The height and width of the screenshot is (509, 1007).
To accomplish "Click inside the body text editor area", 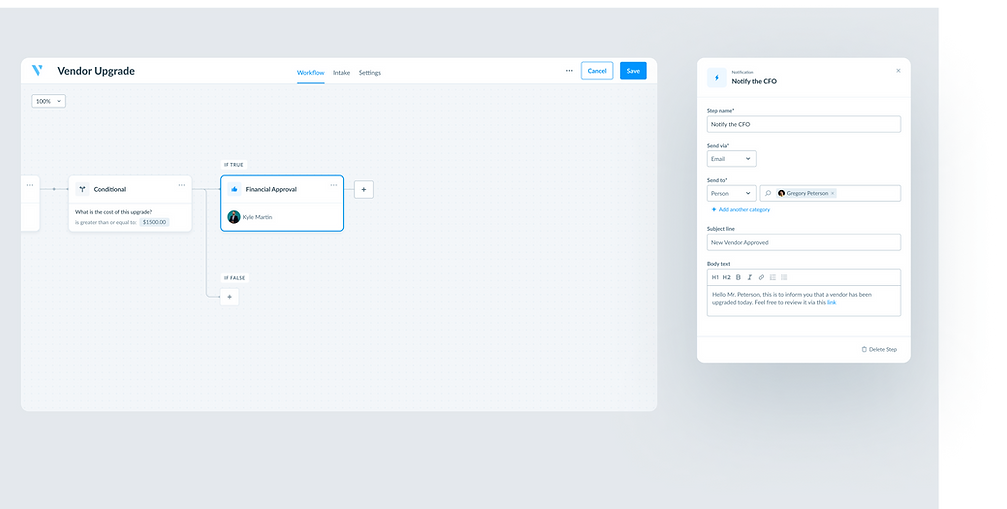I will point(803,300).
